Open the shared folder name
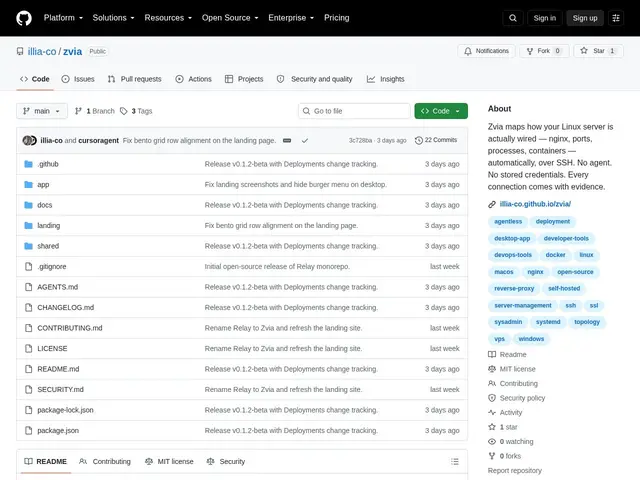 point(48,246)
